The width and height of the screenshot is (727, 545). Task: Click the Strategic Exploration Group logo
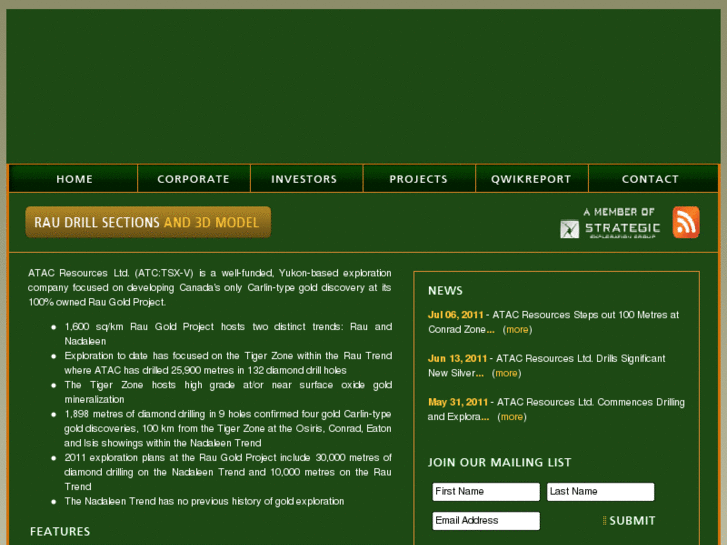point(610,223)
